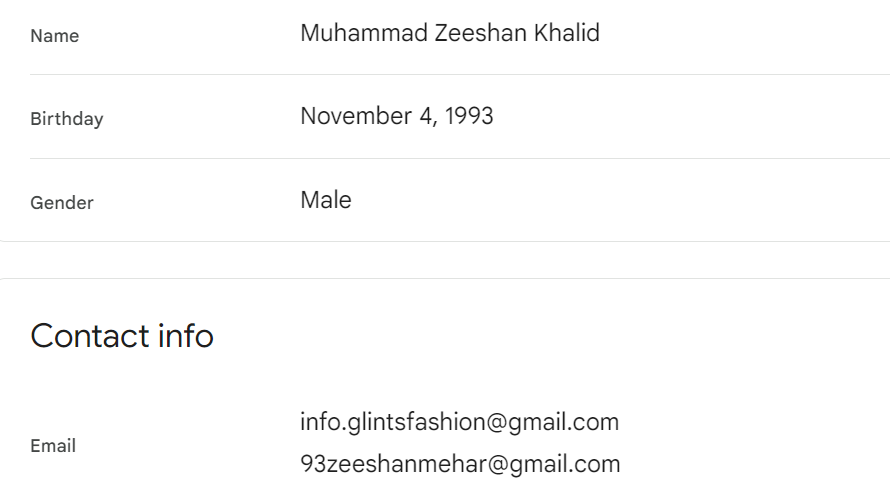Viewport: 890px width, 500px height.
Task: Open the birthday value November 4, 1993
Action: tap(396, 116)
